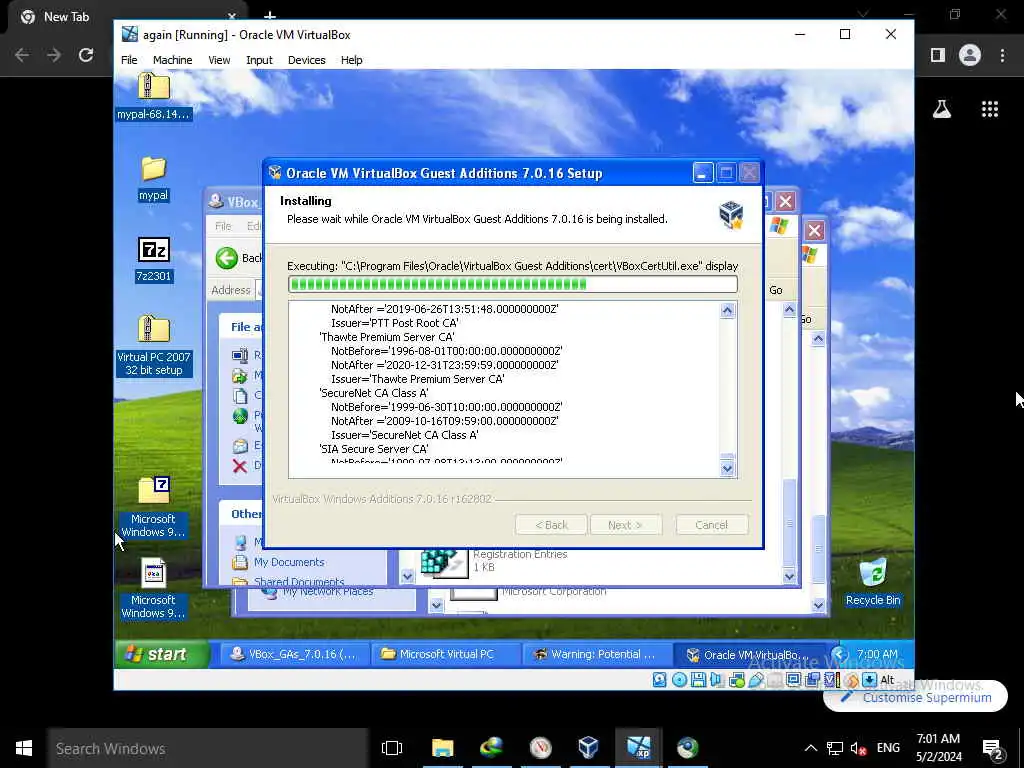Click the install log scroll down arrow

coord(728,468)
